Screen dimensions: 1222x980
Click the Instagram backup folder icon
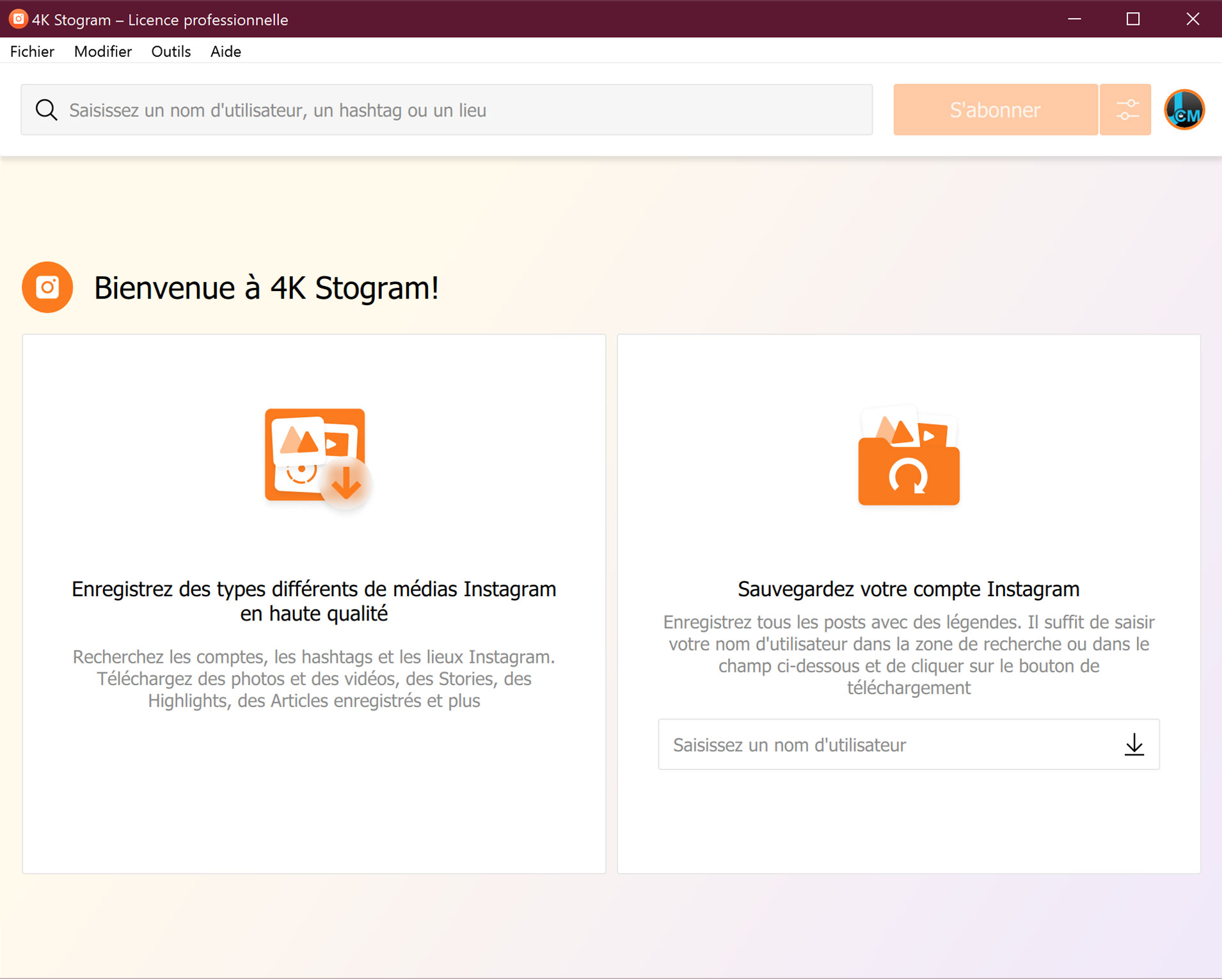pos(909,455)
